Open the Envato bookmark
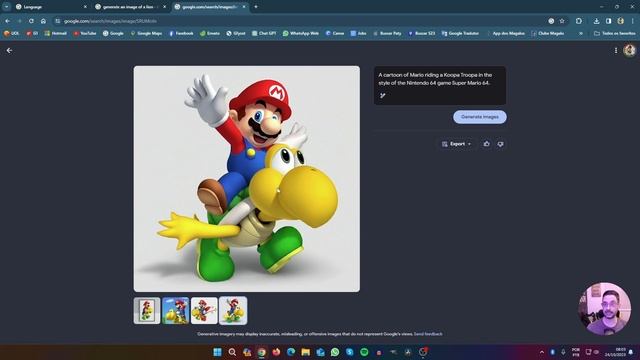This screenshot has width=640, height=360. coord(210,33)
